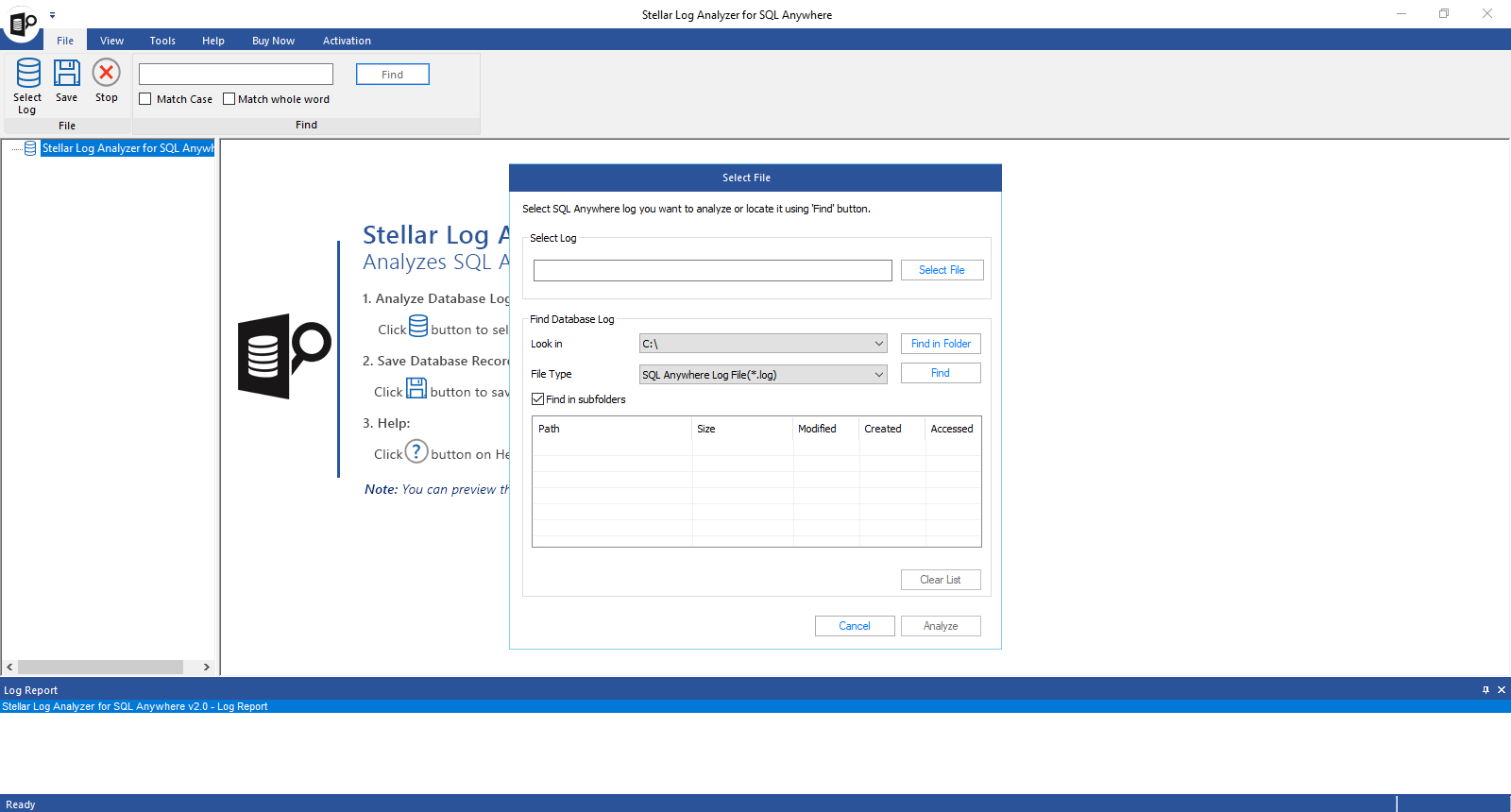Expand the Look in drive dropdown
Screen dimensions: 1511x812
pyautogui.click(x=878, y=344)
